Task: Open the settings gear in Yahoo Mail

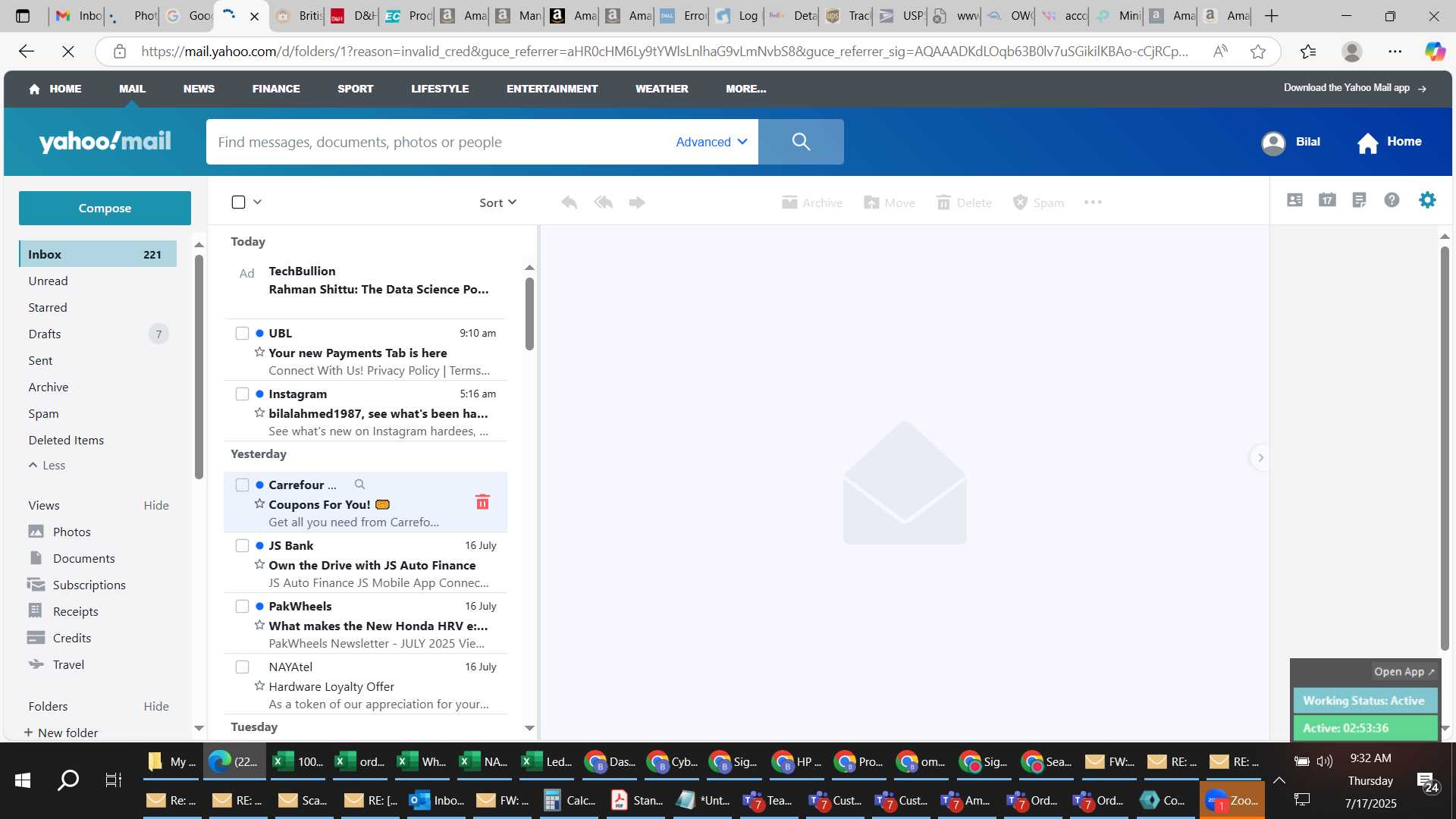Action: [x=1427, y=200]
